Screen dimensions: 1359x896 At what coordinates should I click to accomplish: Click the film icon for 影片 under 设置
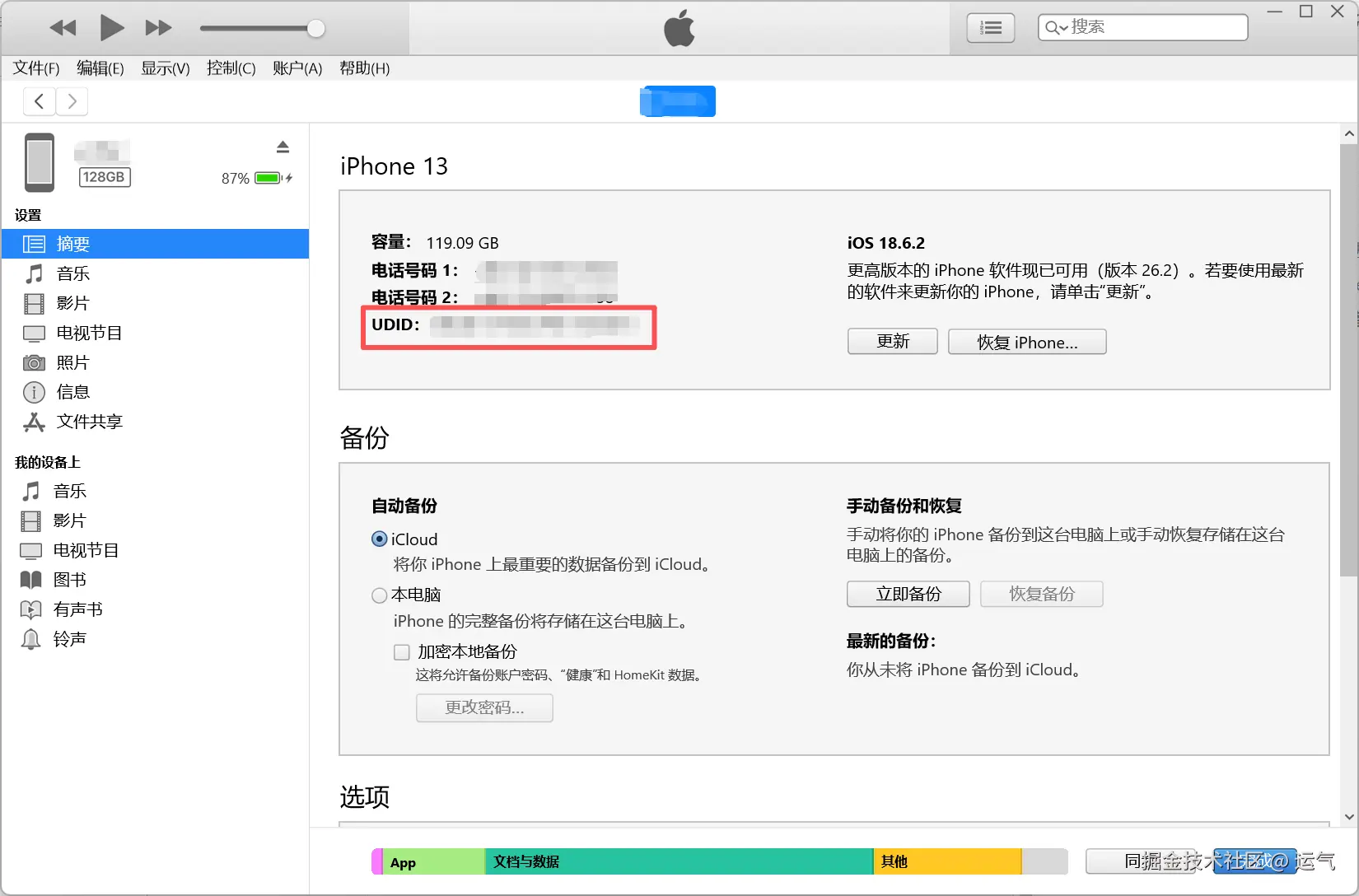[34, 304]
